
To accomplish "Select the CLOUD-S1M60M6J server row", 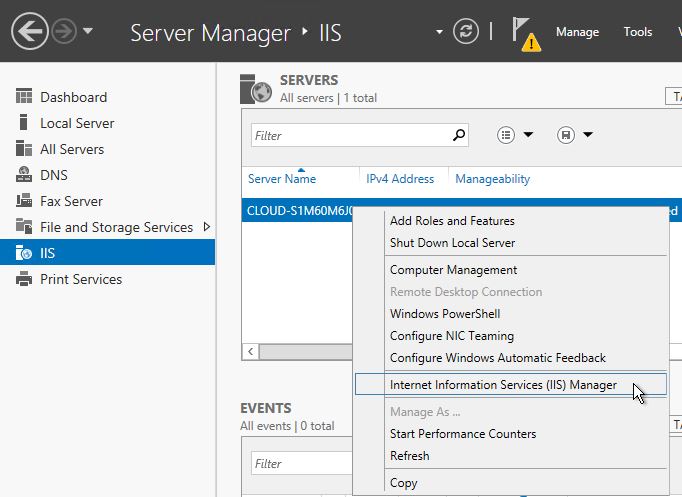I will coord(297,210).
